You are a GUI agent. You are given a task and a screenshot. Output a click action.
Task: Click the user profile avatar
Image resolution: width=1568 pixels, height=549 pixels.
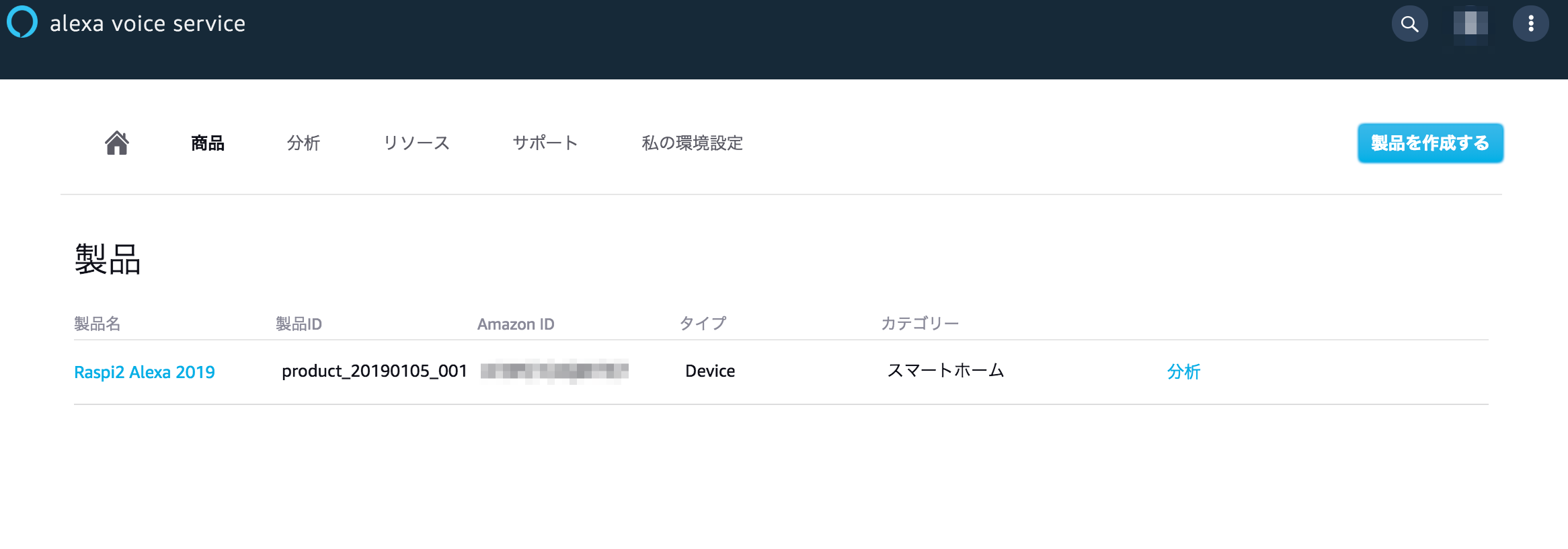1471,24
